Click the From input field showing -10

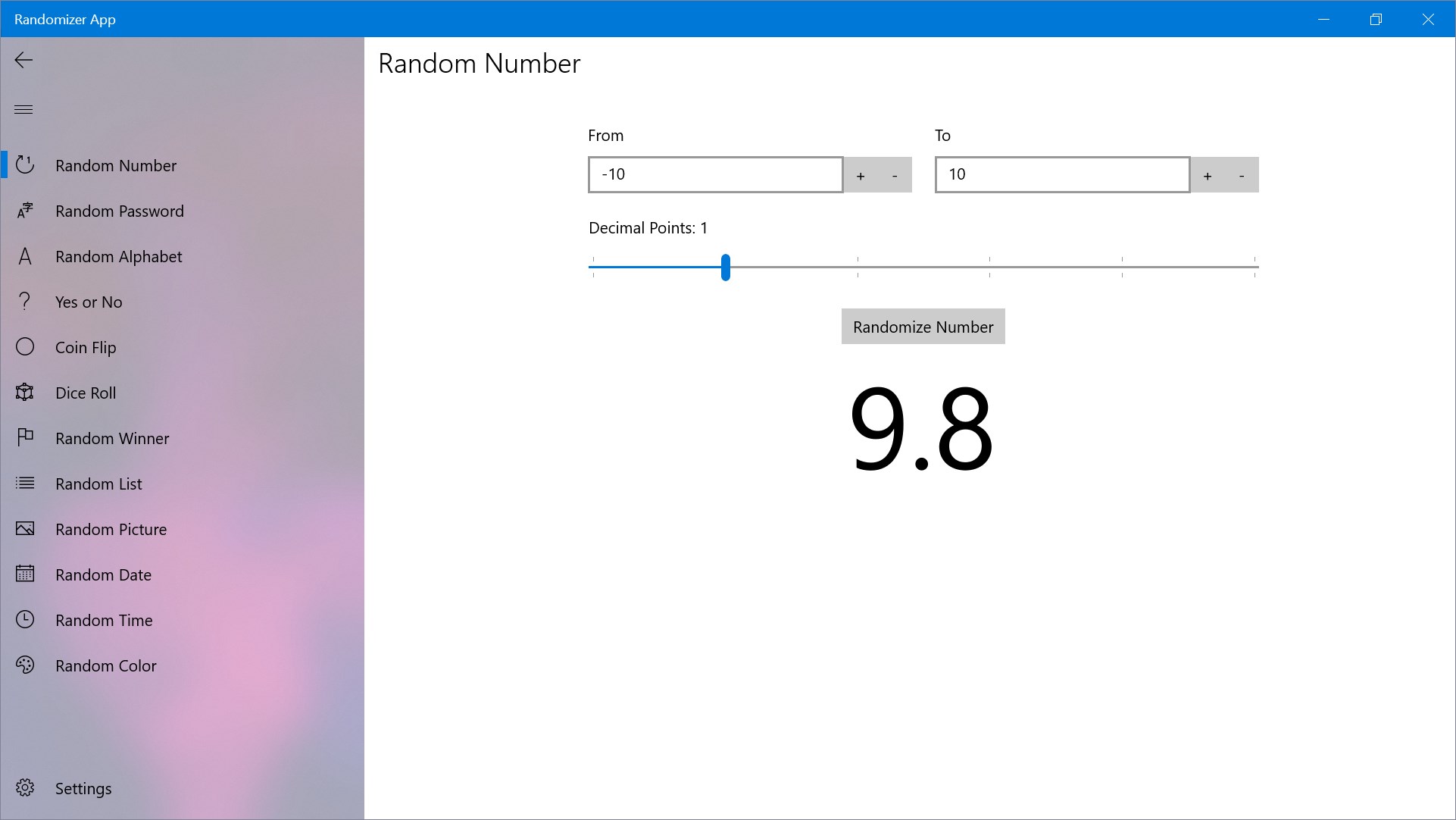pyautogui.click(x=715, y=175)
